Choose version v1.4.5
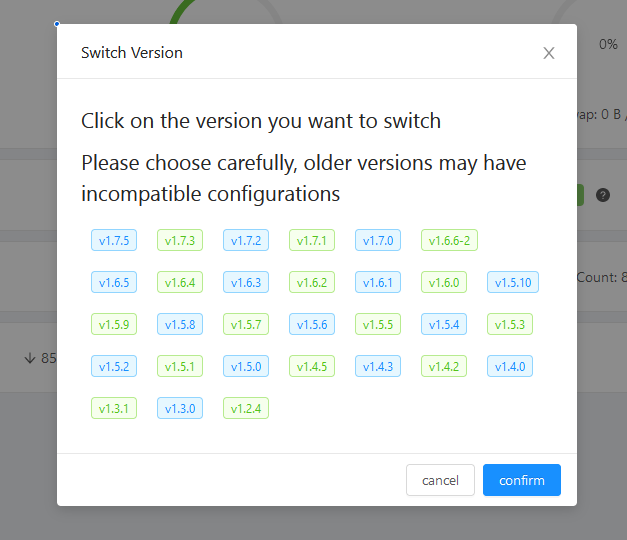Viewport: 627px width, 540px height. pos(312,366)
